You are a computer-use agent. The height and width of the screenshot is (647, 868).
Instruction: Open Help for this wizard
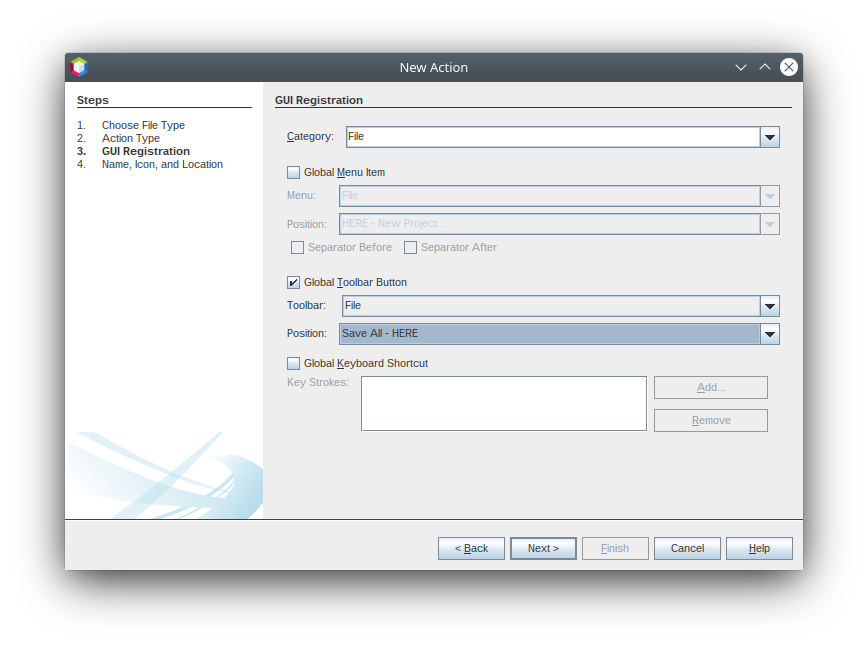[x=759, y=548]
